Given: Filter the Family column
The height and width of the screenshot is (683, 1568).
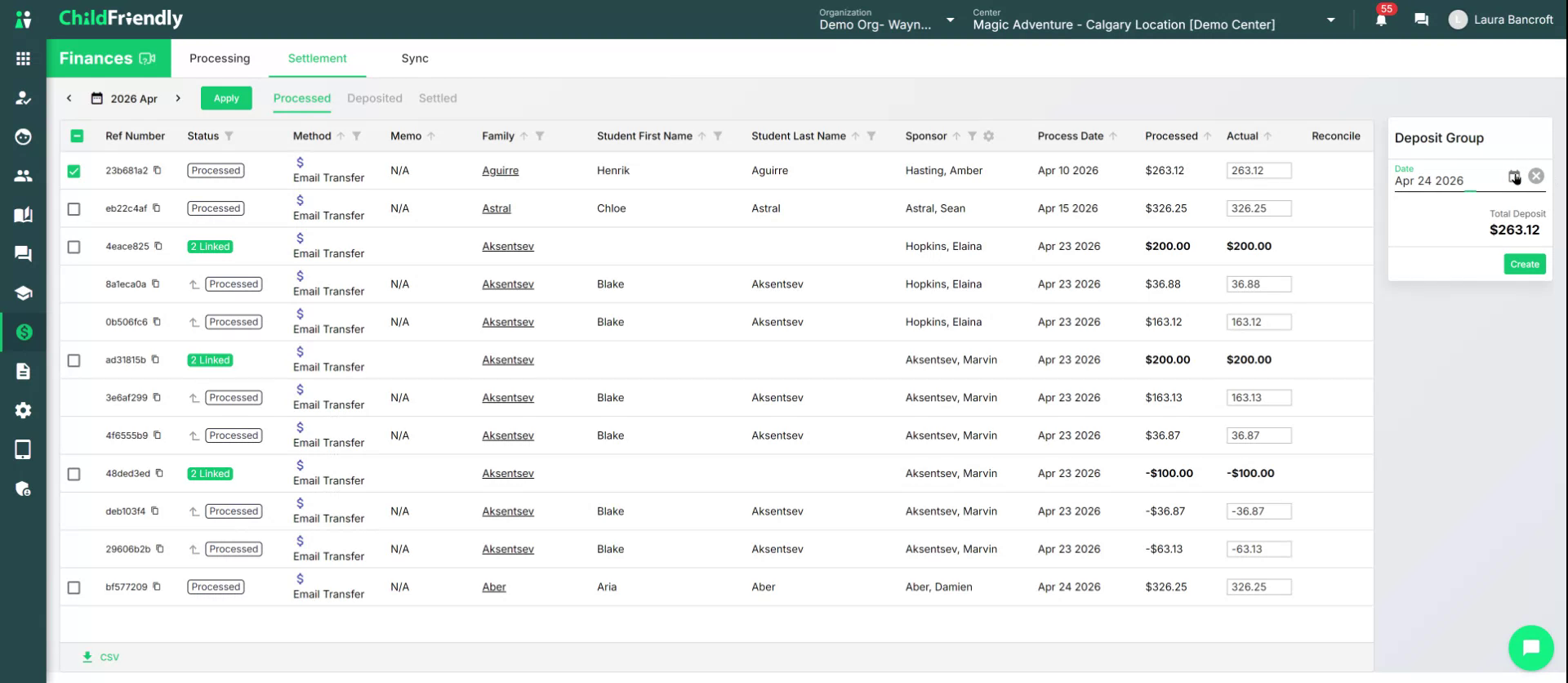Looking at the screenshot, I should tap(540, 136).
